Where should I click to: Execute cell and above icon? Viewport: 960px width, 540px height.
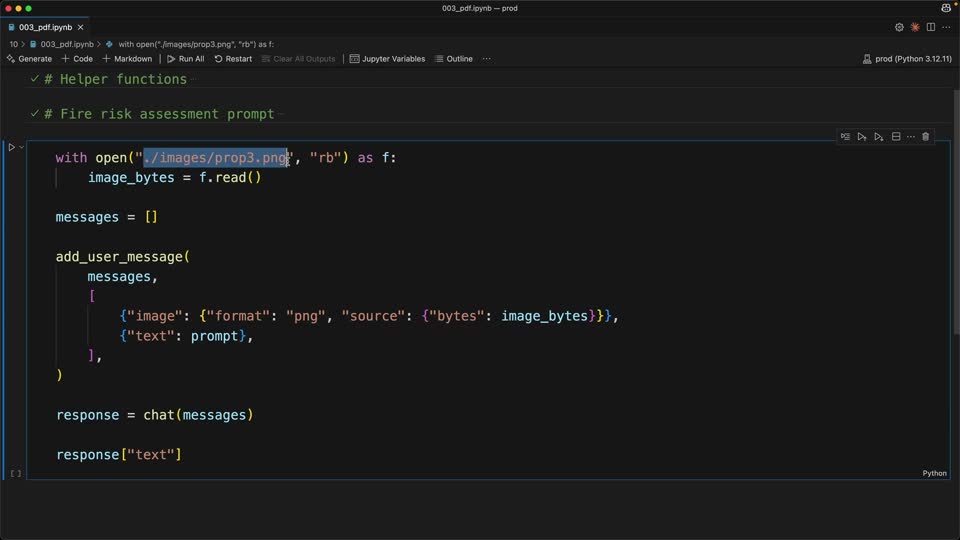pos(861,137)
